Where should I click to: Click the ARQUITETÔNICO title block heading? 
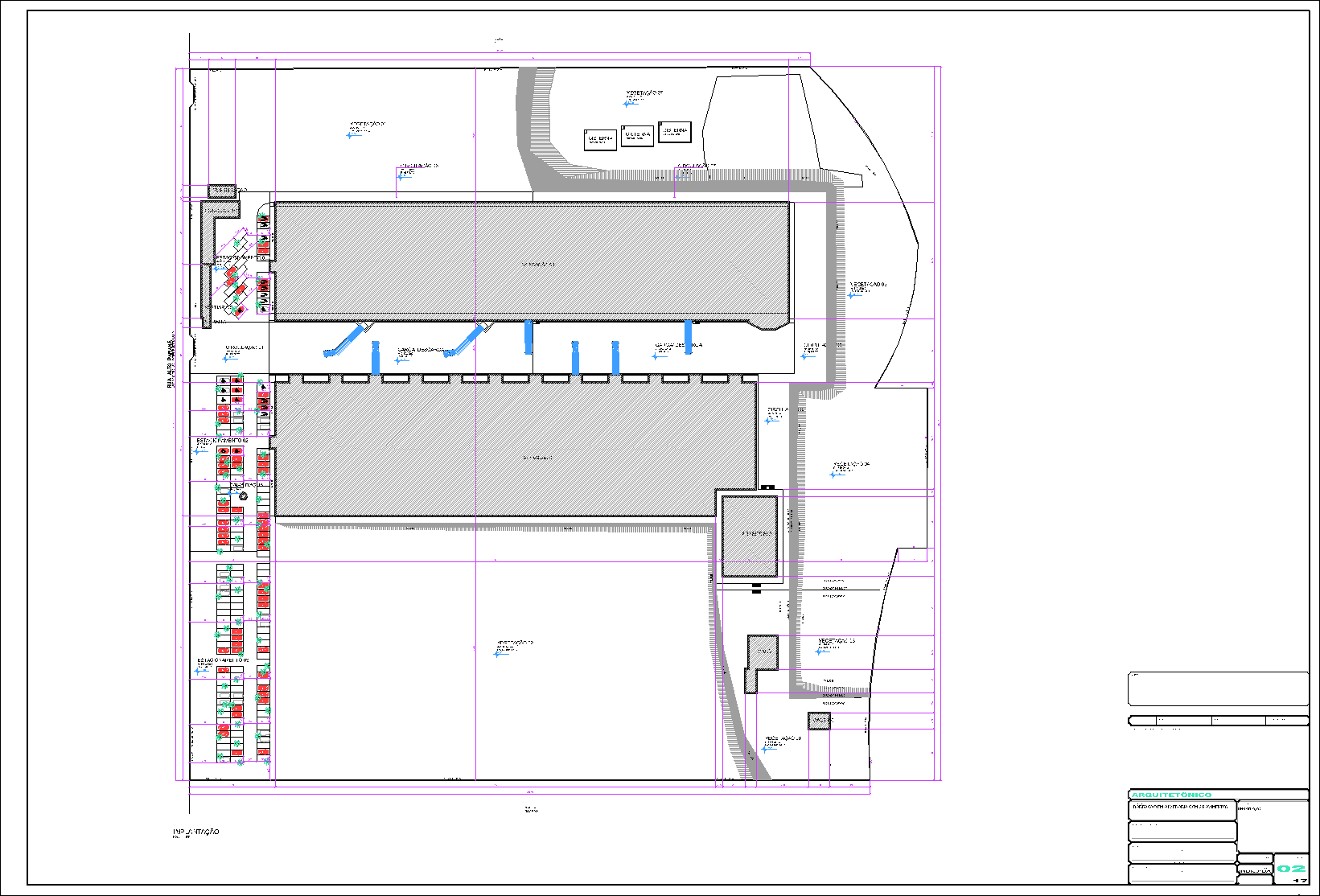coord(1171,795)
